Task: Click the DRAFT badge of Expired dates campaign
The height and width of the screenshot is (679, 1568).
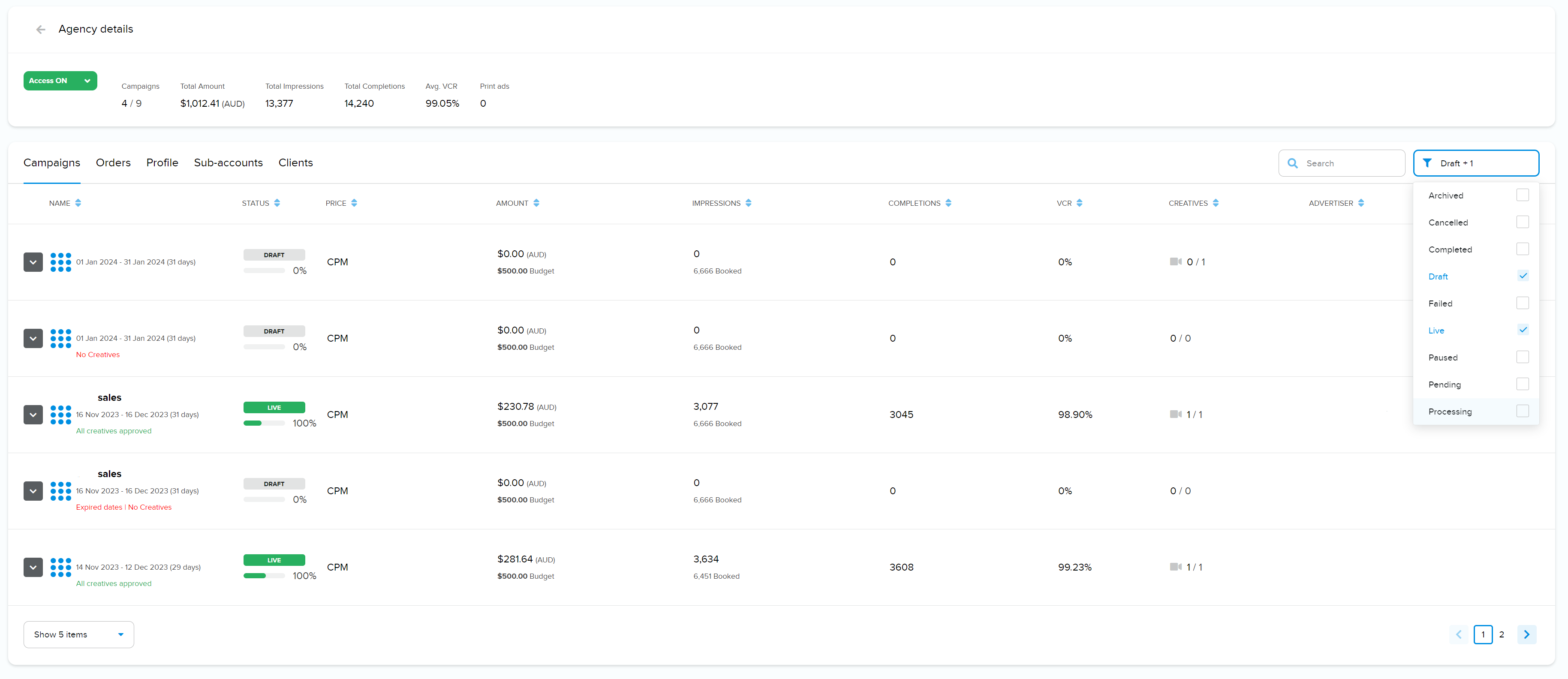Action: [x=274, y=484]
